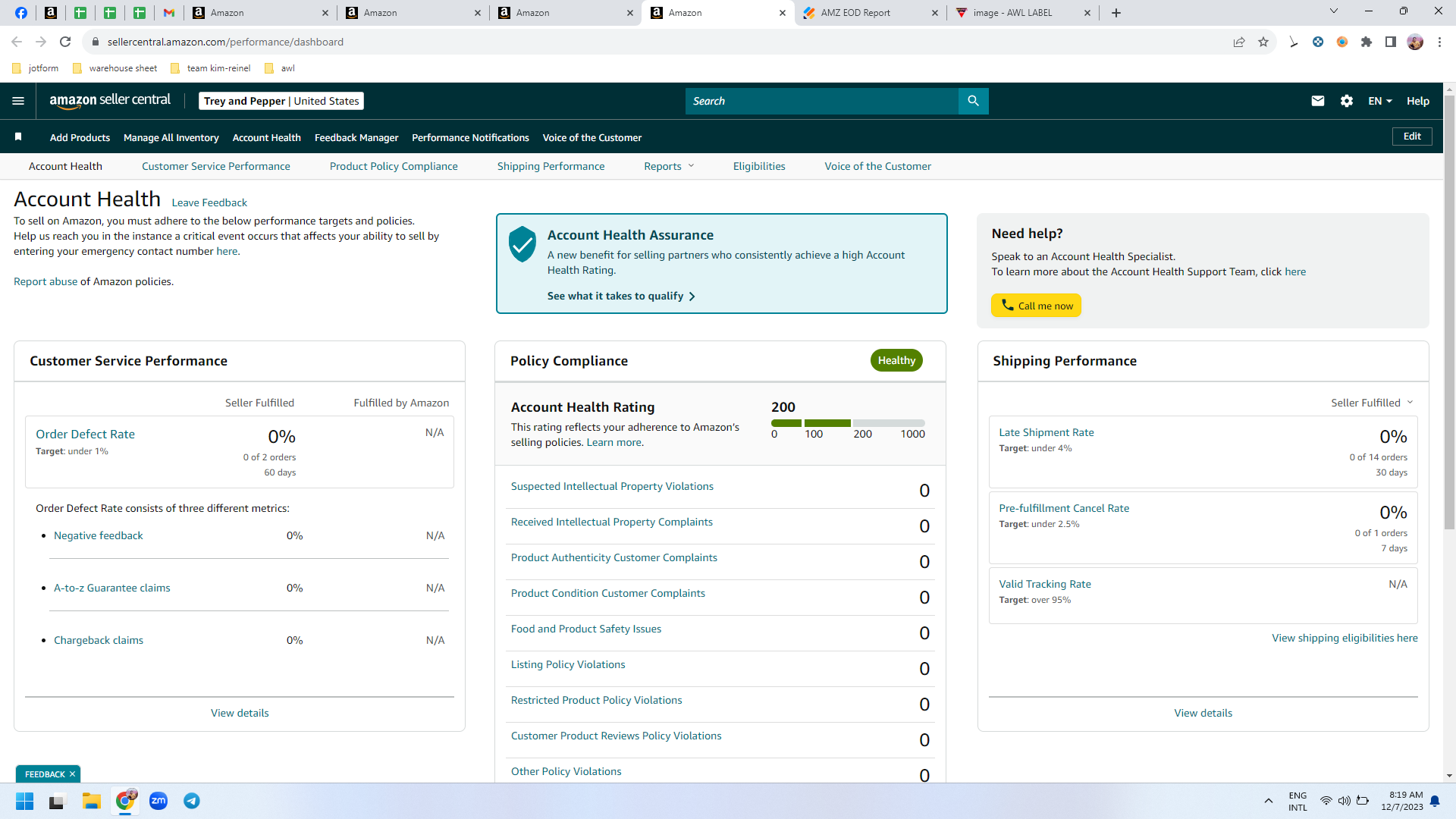Bookmark this page with the star icon

tap(1263, 42)
